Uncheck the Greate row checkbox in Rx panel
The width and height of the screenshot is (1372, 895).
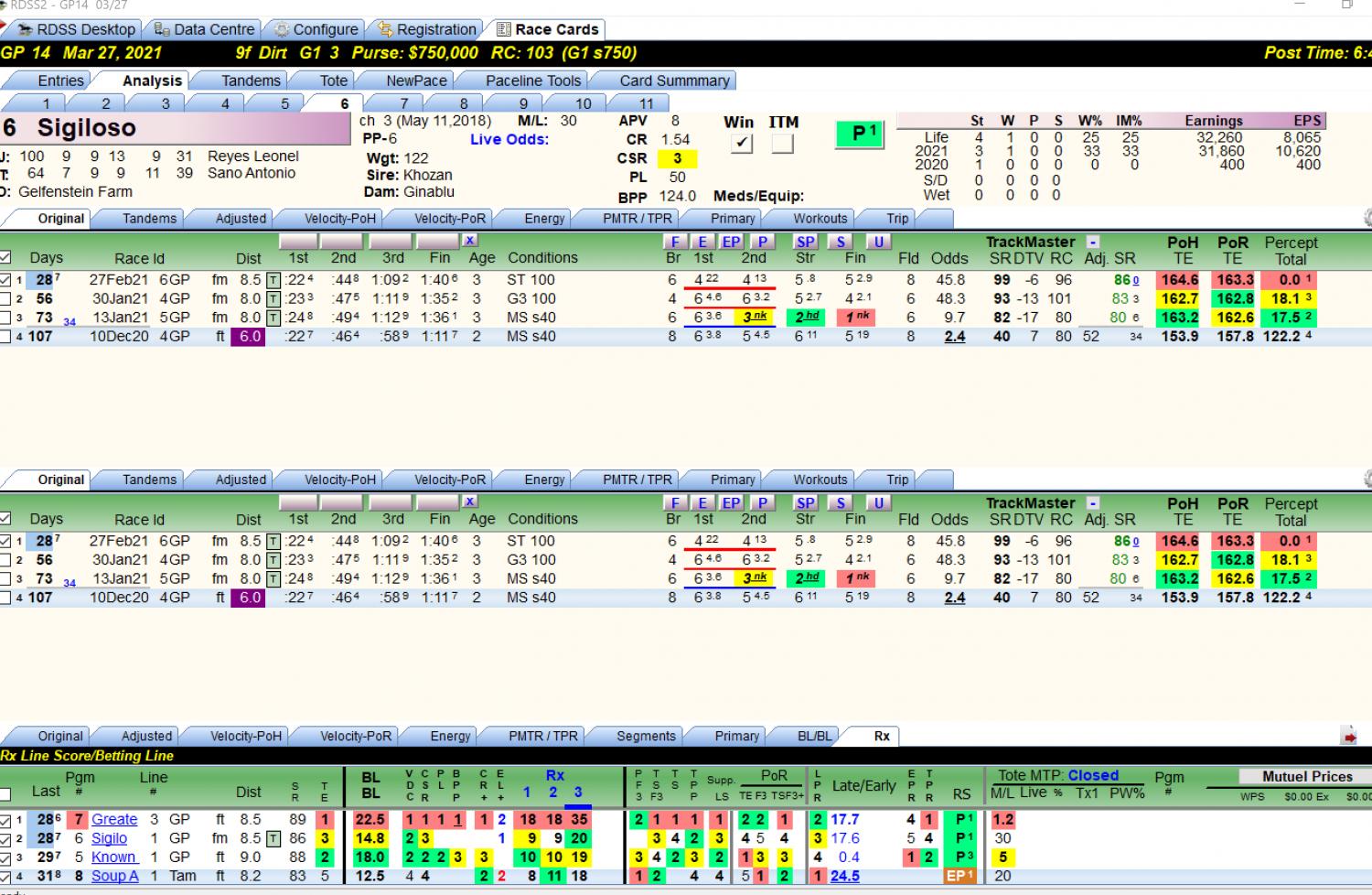pos(5,821)
